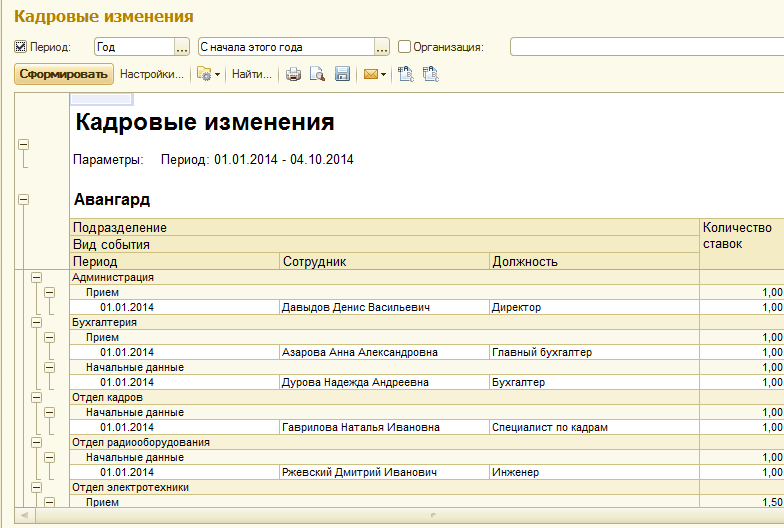Click the Организация input field
Image resolution: width=784 pixels, height=528 pixels.
(x=646, y=47)
